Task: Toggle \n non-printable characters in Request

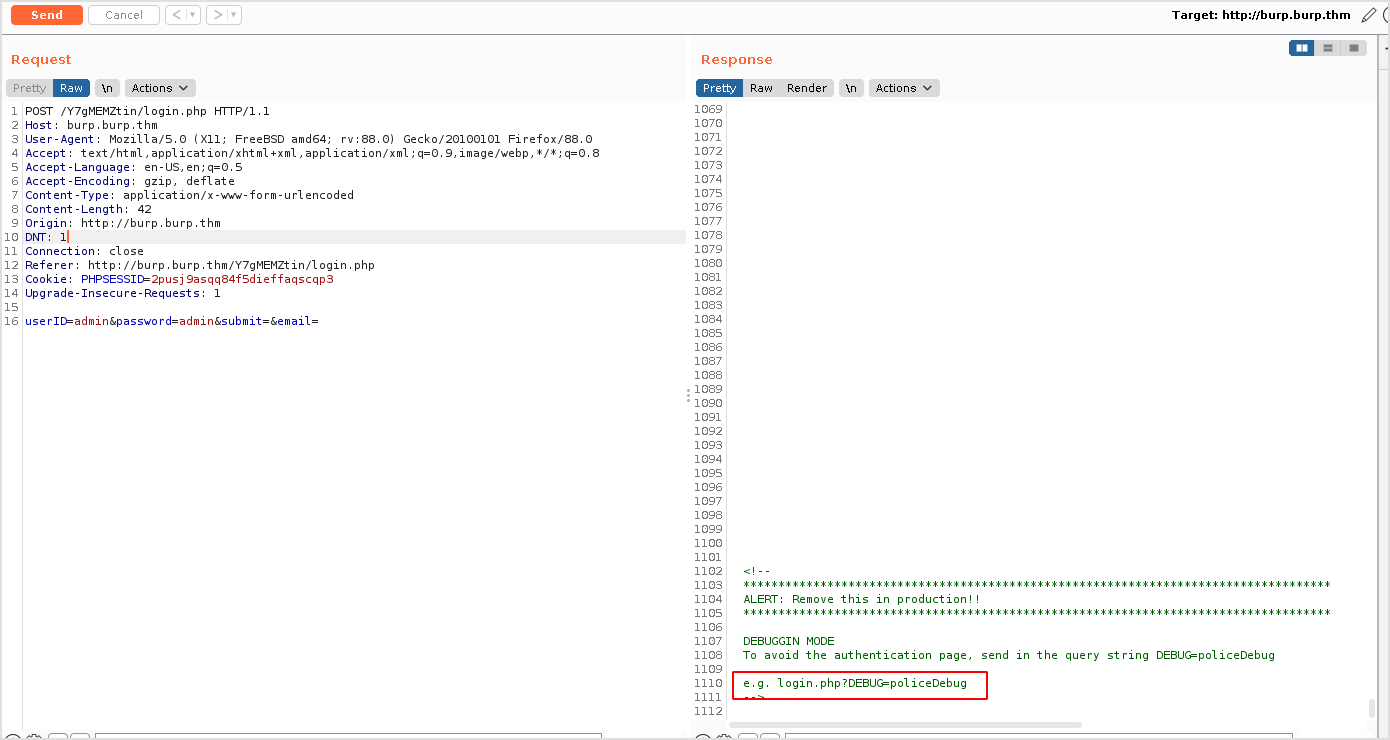Action: point(107,88)
